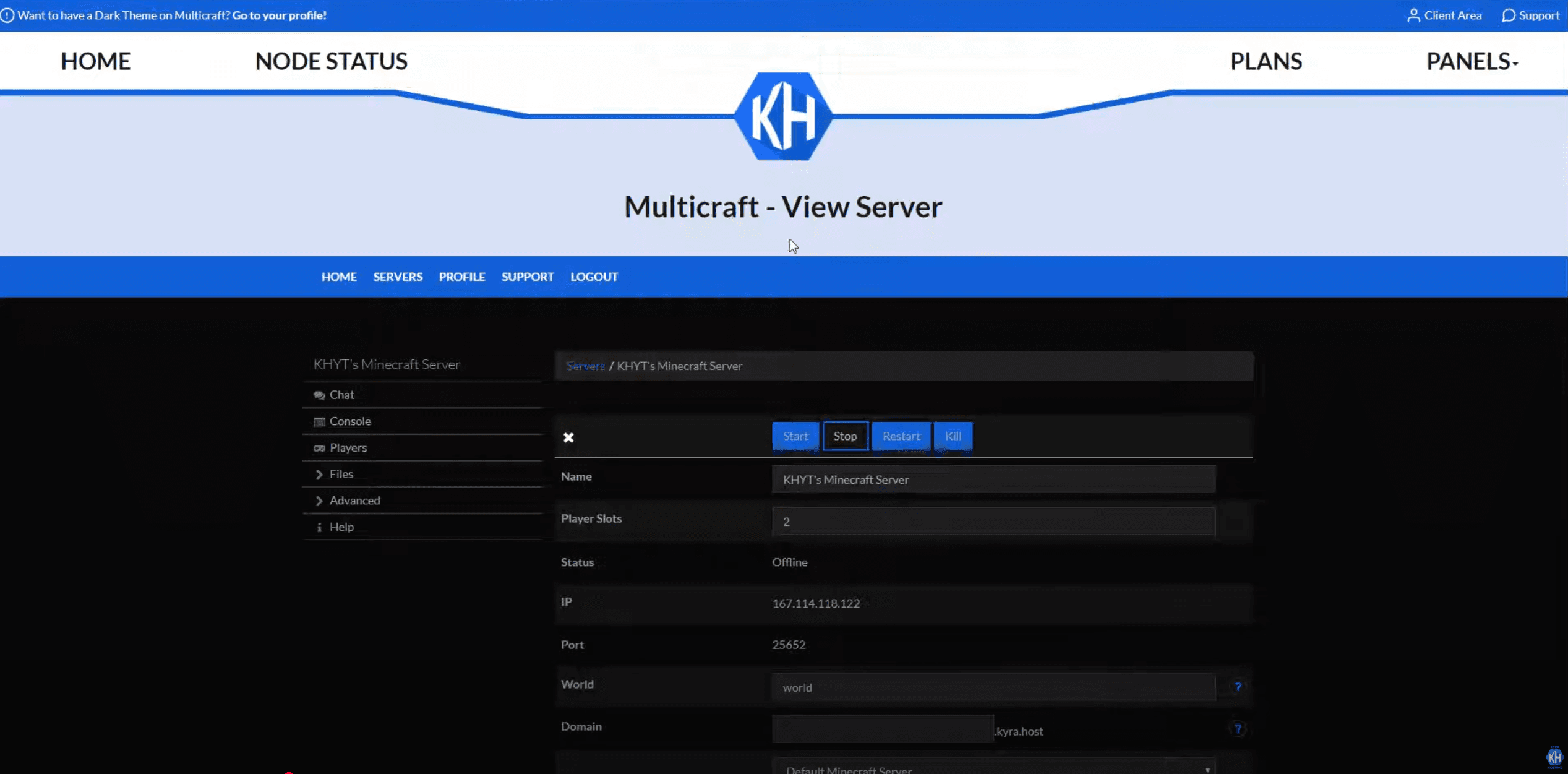Click the info icon in top banner

[x=7, y=15]
